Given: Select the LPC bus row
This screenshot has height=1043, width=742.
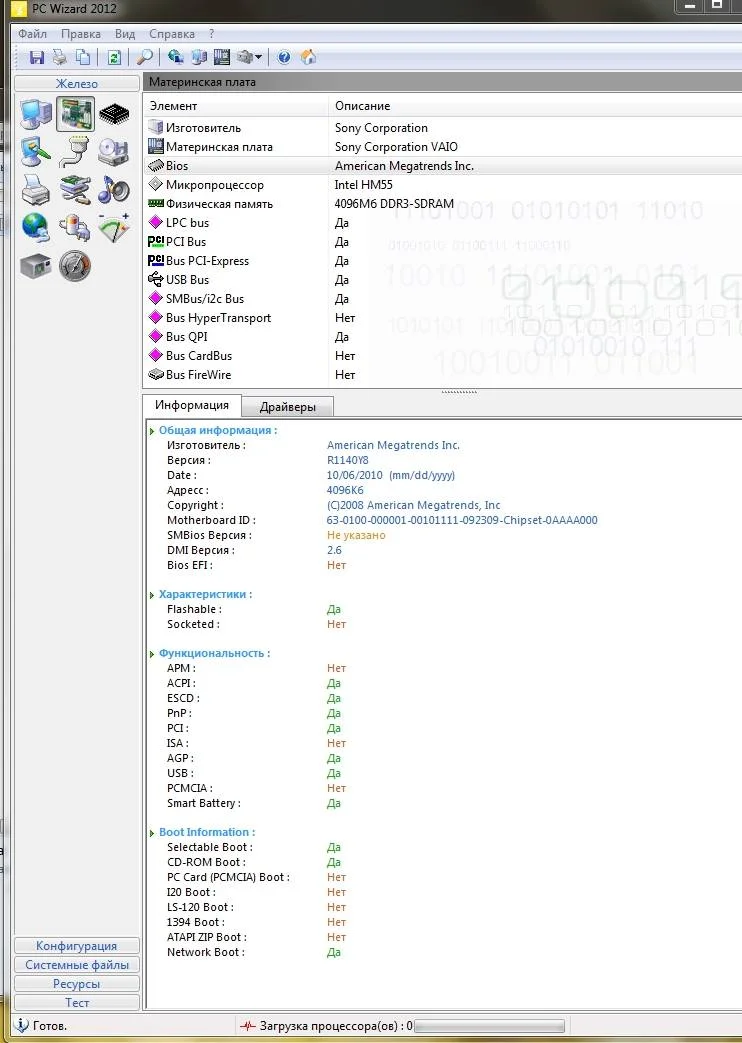Looking at the screenshot, I should pyautogui.click(x=443, y=223).
